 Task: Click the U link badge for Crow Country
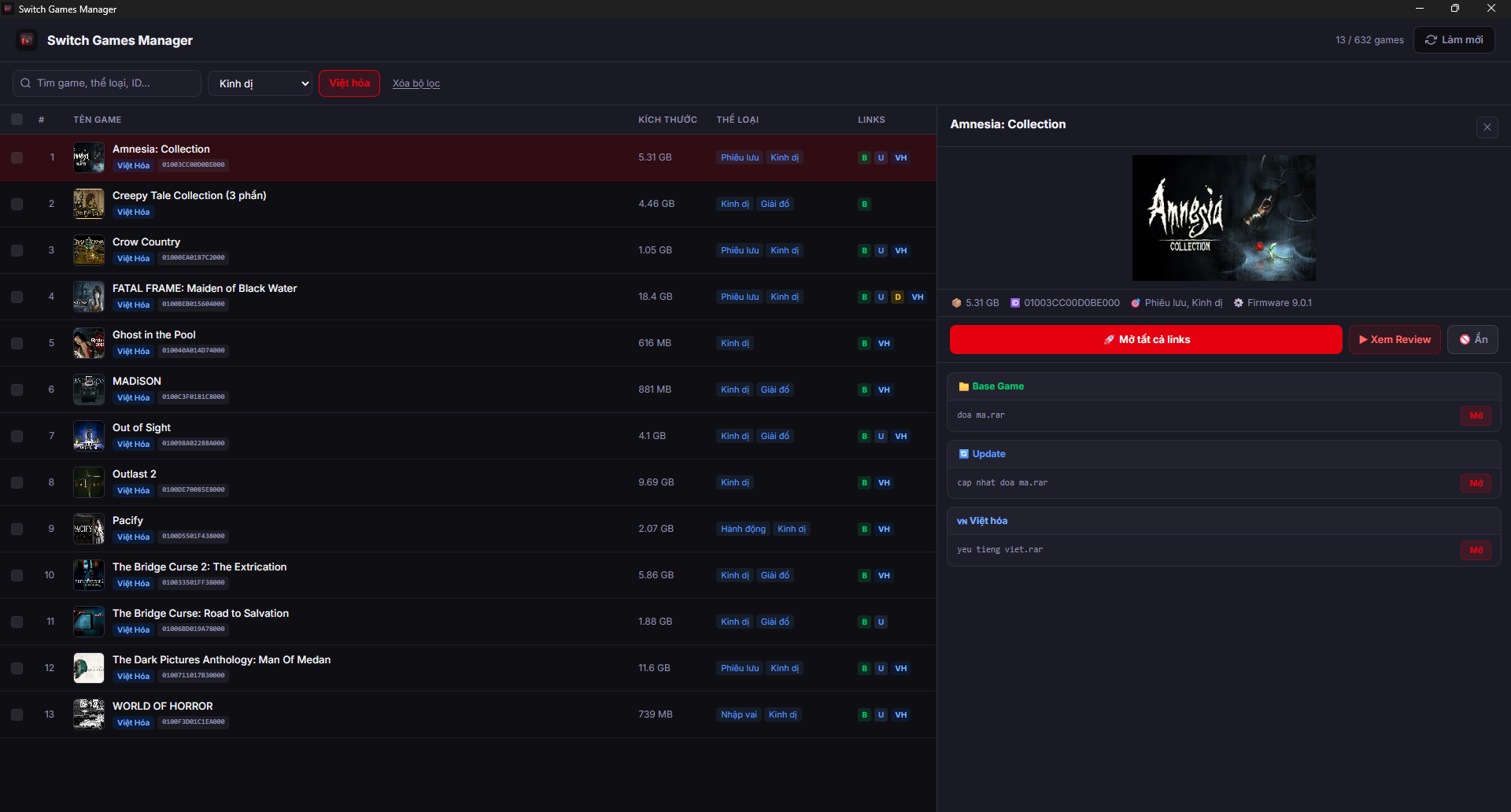tap(881, 250)
